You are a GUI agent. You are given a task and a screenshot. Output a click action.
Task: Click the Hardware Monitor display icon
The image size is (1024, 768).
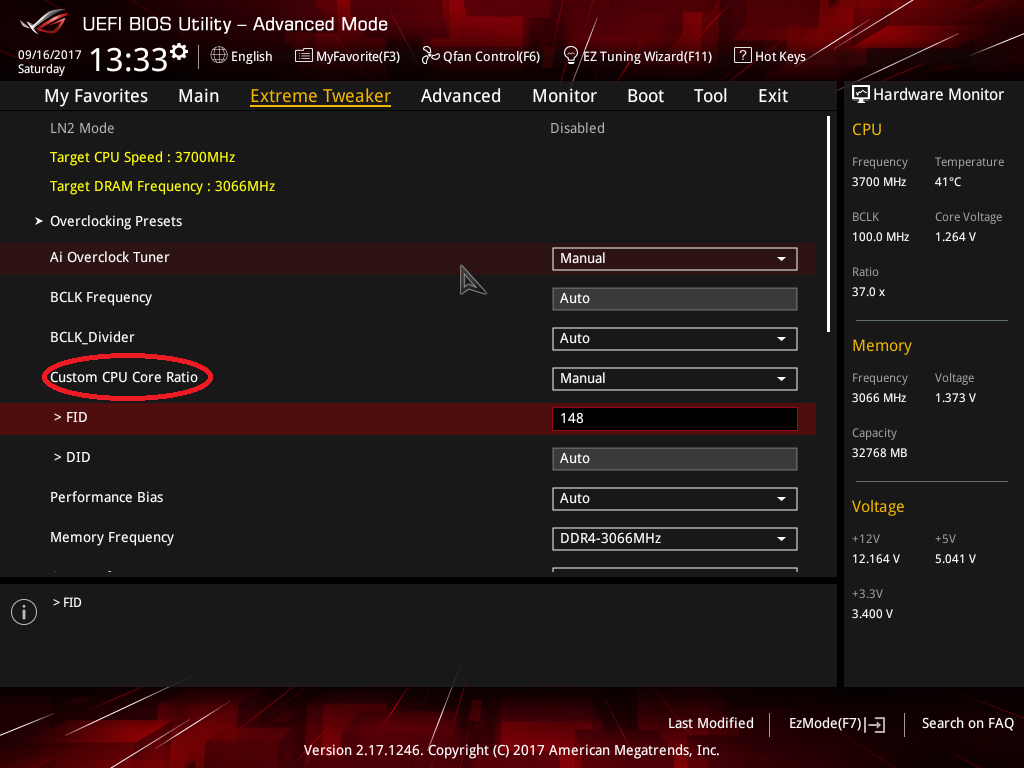(x=861, y=95)
